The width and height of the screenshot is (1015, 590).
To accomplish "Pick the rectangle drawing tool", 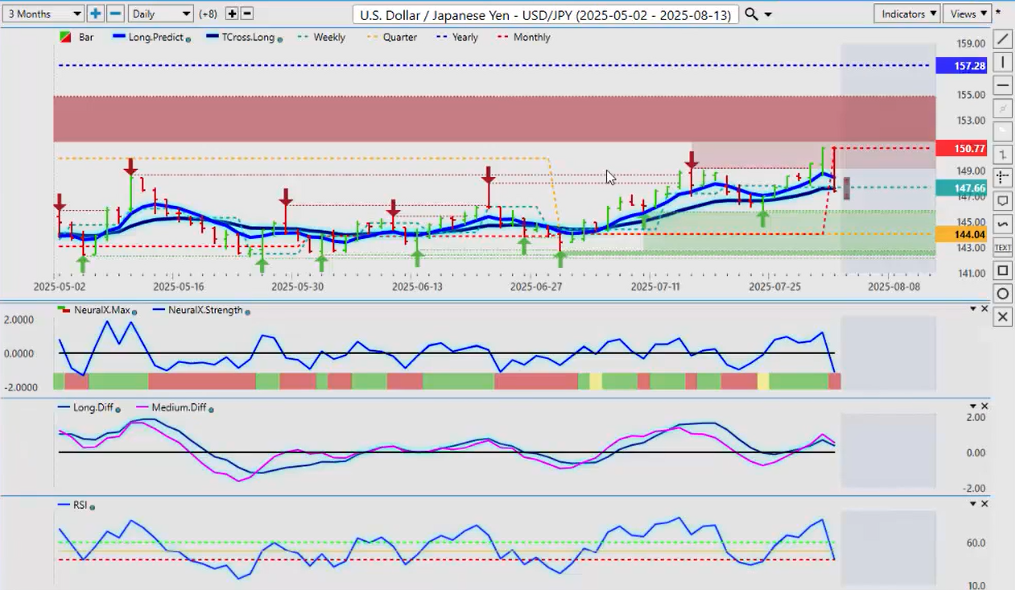I will click(1003, 270).
